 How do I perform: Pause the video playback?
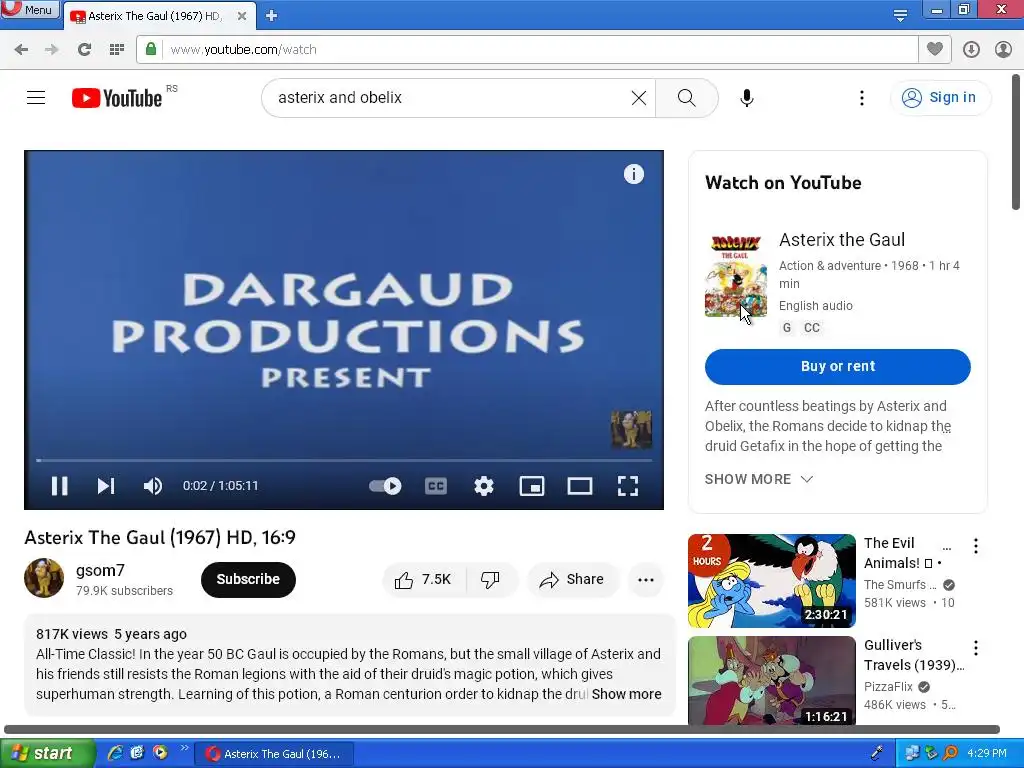tap(59, 486)
